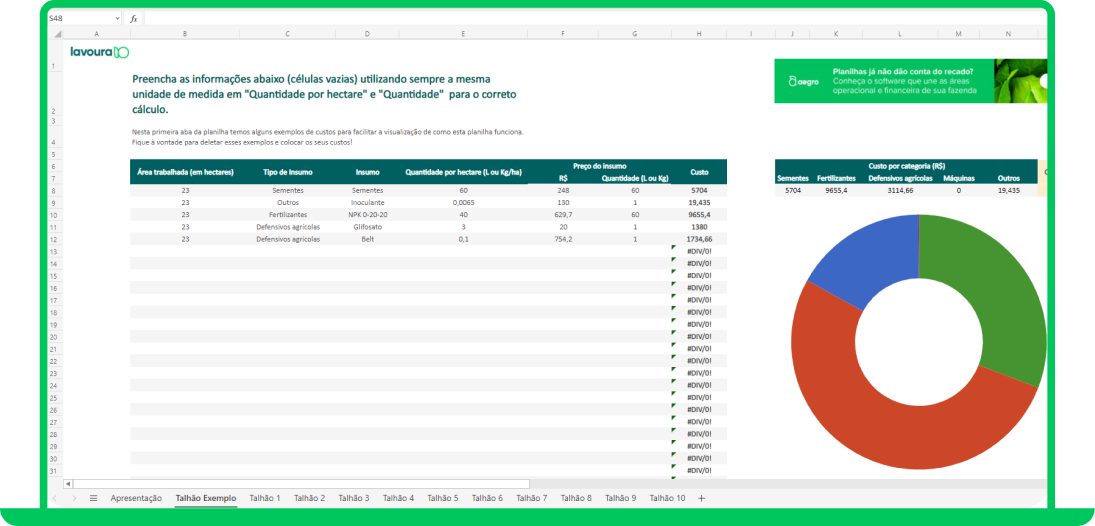Viewport: 1095px width, 526px height.
Task: Click the horizontal scrollbar left arrow
Action: tap(68, 483)
